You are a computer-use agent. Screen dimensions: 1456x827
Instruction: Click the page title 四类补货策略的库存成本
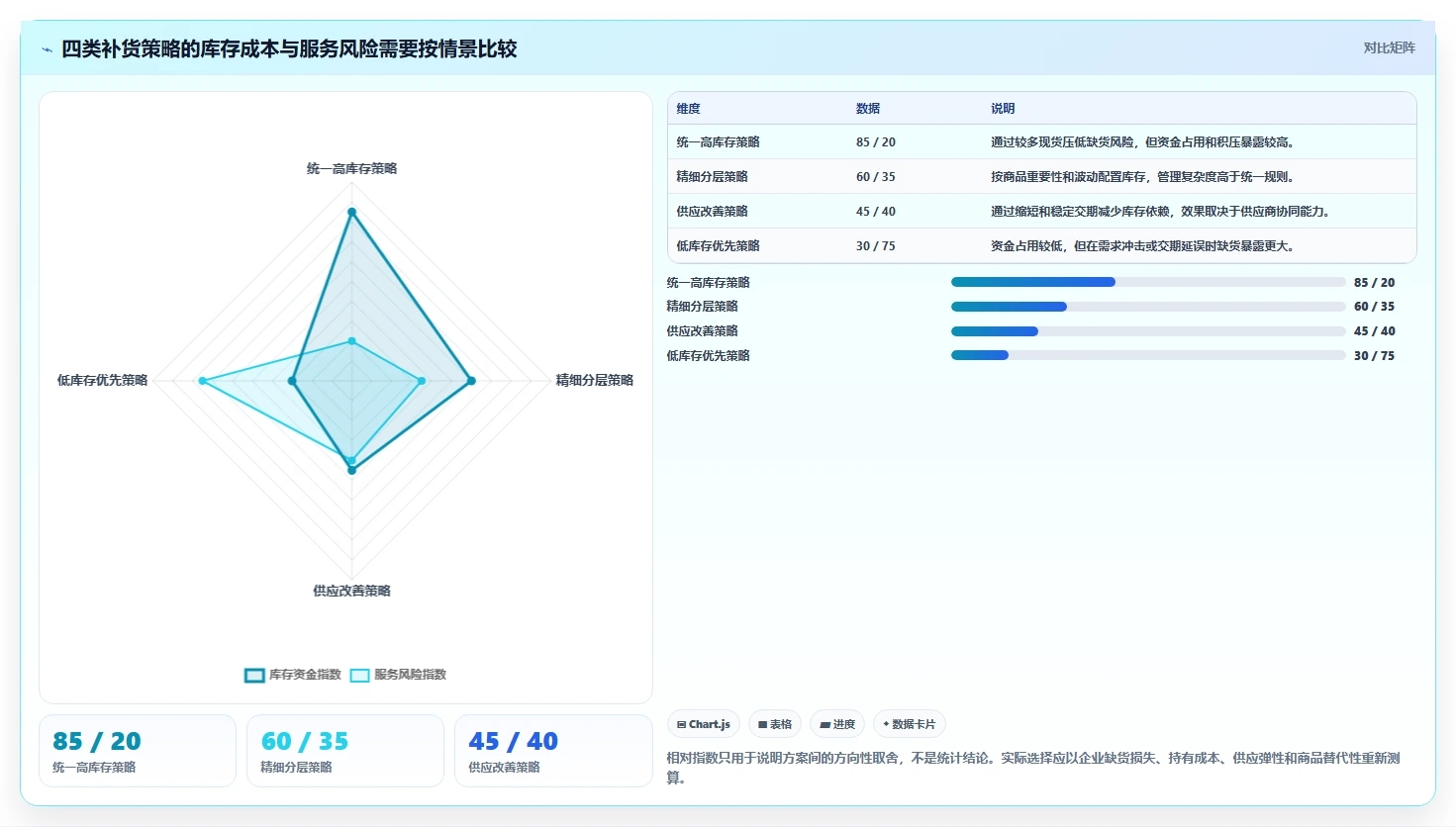[289, 49]
